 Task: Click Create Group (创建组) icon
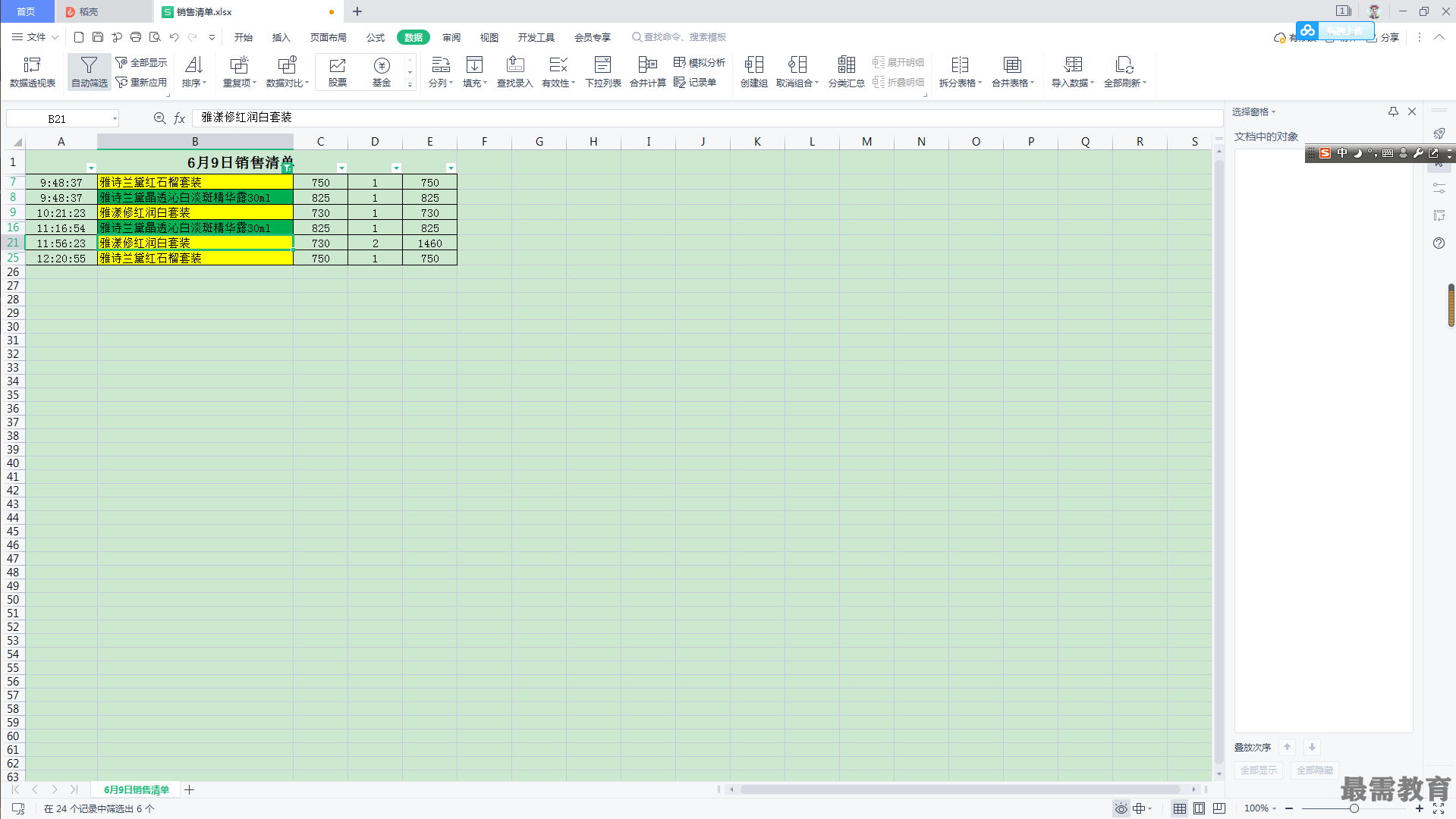(x=754, y=72)
